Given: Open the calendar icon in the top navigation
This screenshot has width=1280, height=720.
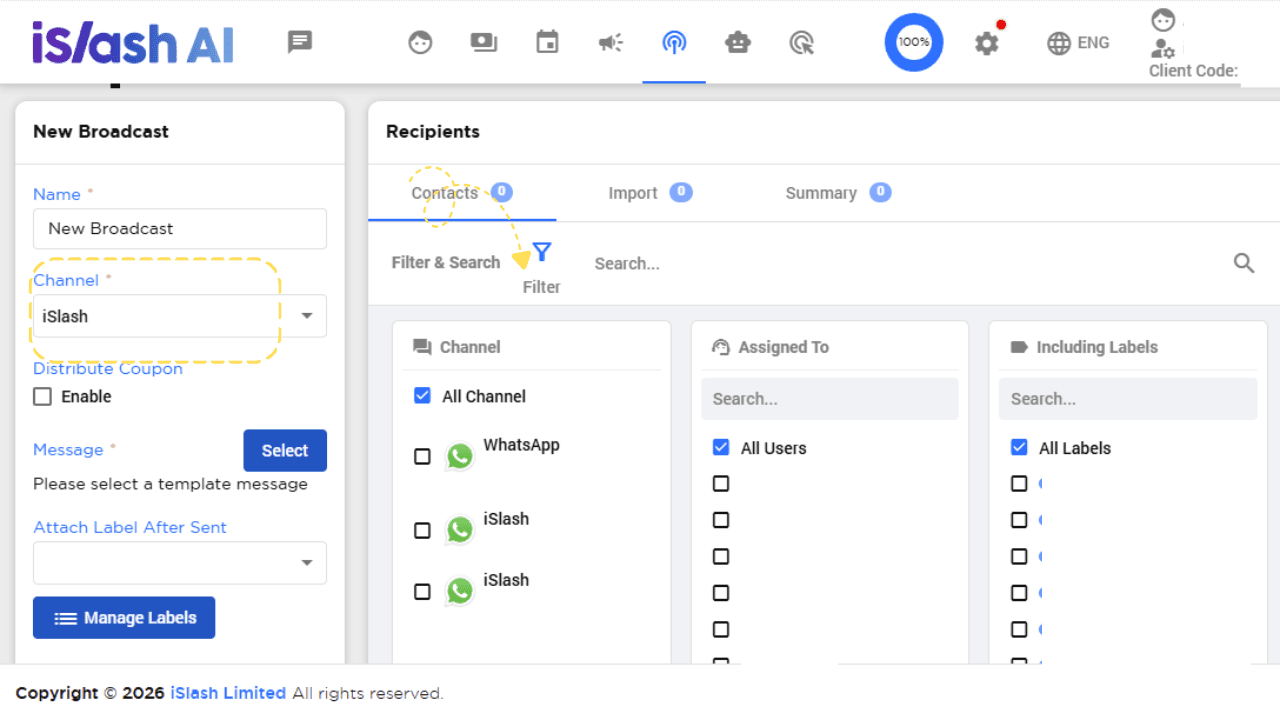Looking at the screenshot, I should pyautogui.click(x=547, y=43).
